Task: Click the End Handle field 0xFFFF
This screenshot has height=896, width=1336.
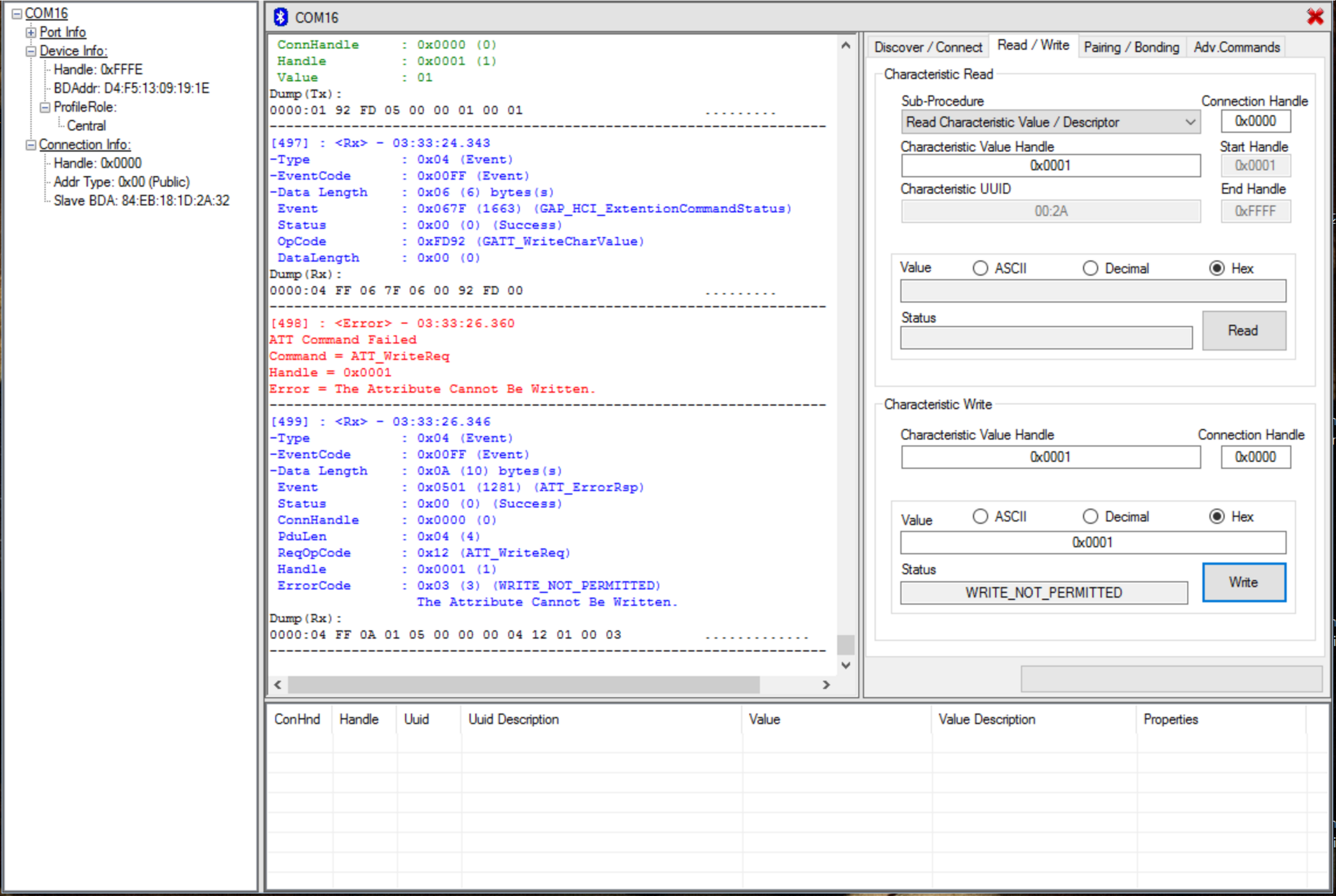Action: point(1255,211)
